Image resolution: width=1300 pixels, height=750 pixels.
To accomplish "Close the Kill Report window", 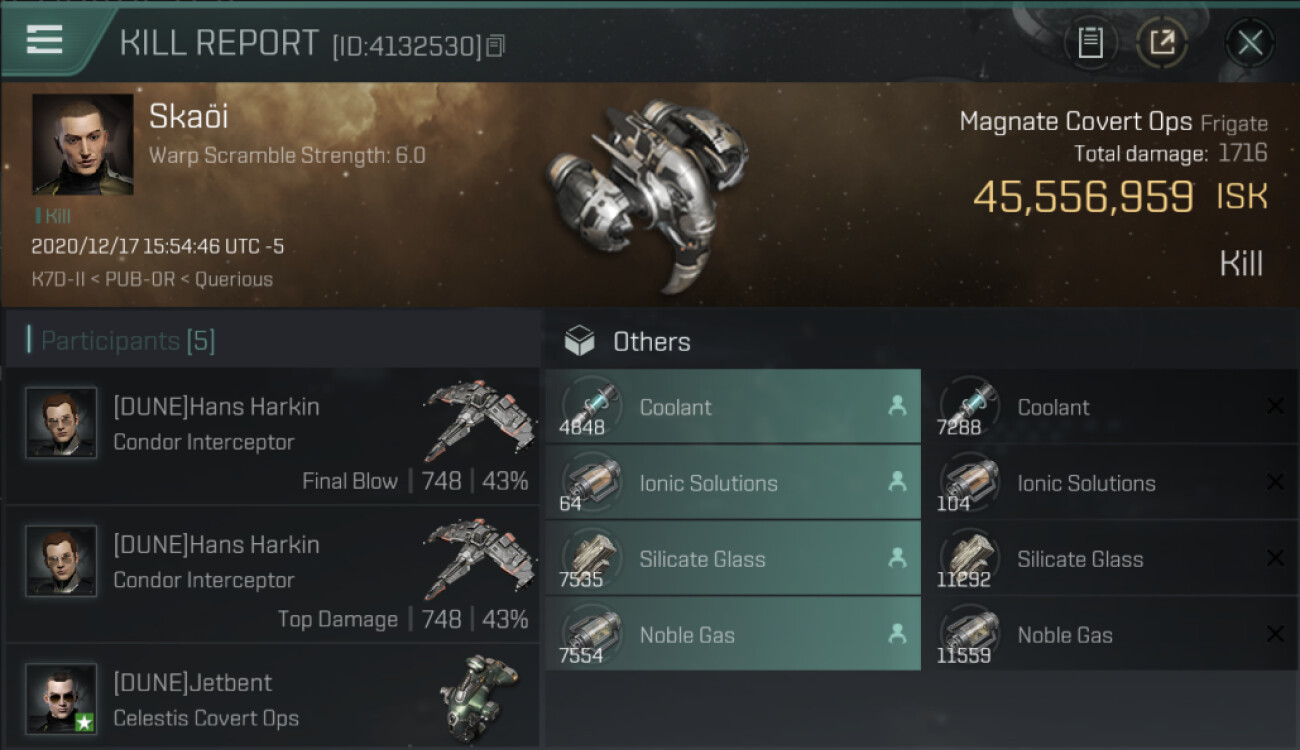I will click(x=1250, y=43).
